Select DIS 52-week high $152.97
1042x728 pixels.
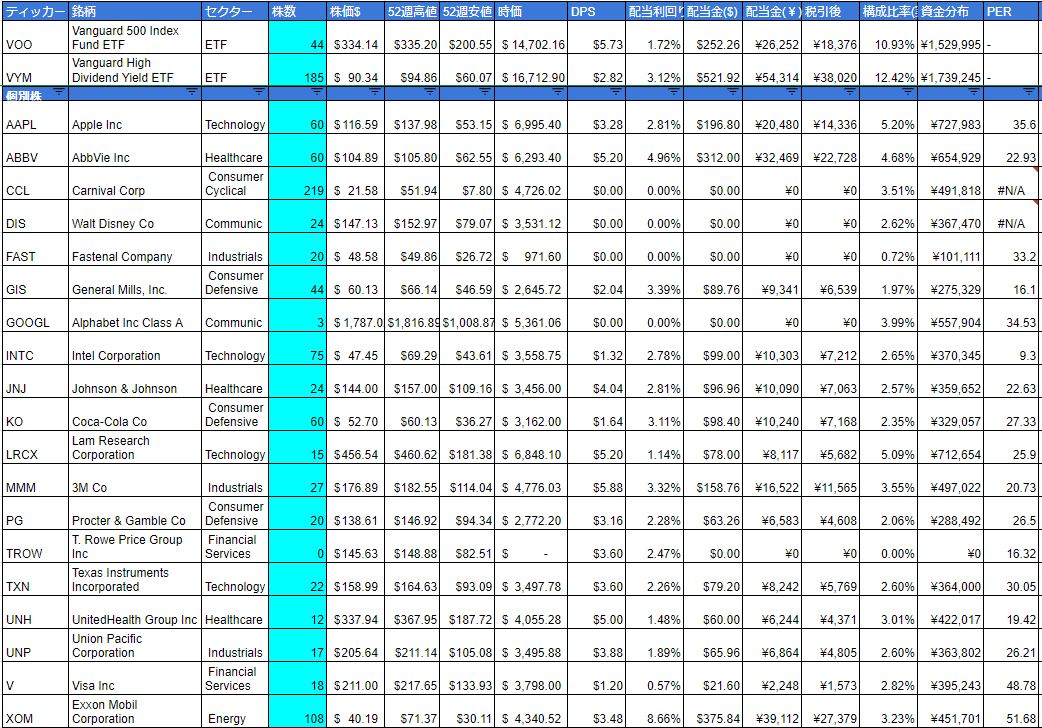[412, 216]
